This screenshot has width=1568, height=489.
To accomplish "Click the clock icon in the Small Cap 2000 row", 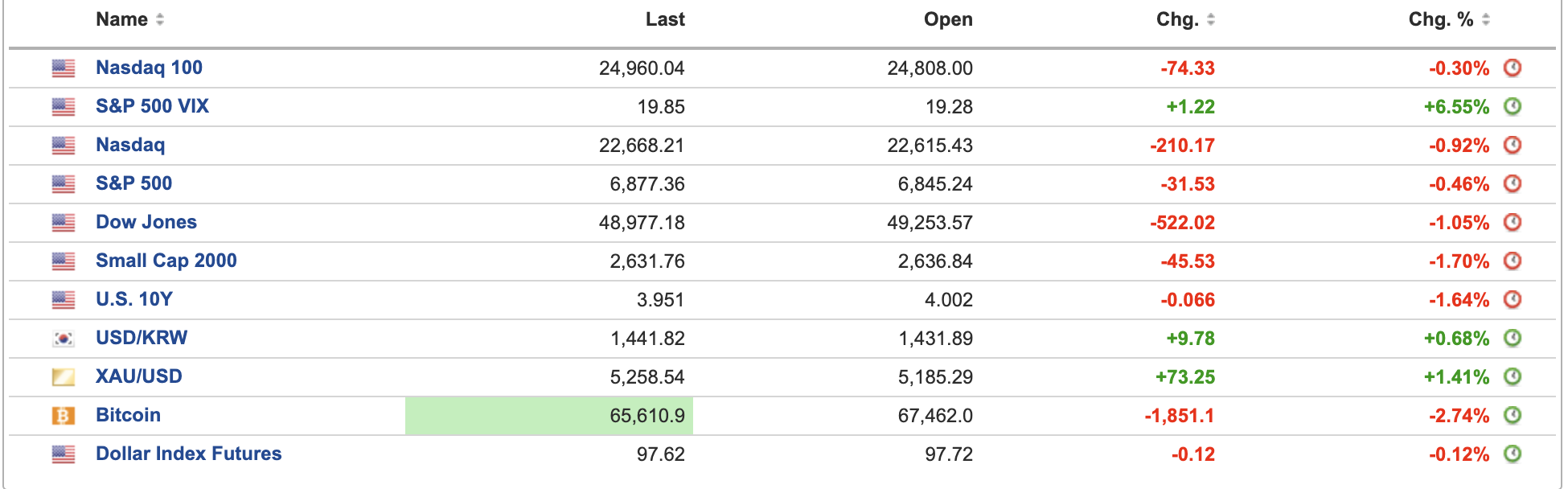I will point(1513,261).
